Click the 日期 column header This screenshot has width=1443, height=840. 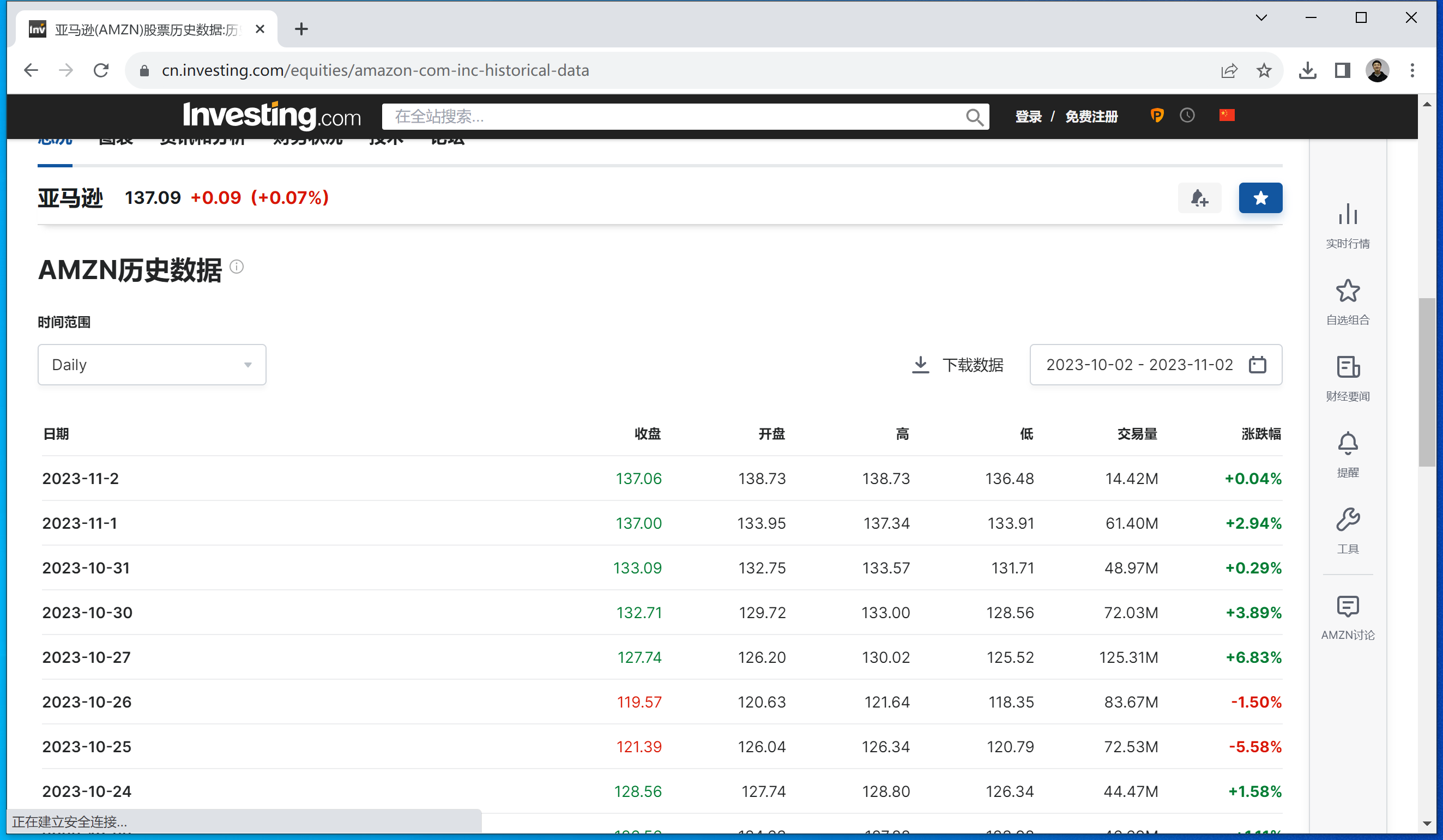tap(56, 433)
